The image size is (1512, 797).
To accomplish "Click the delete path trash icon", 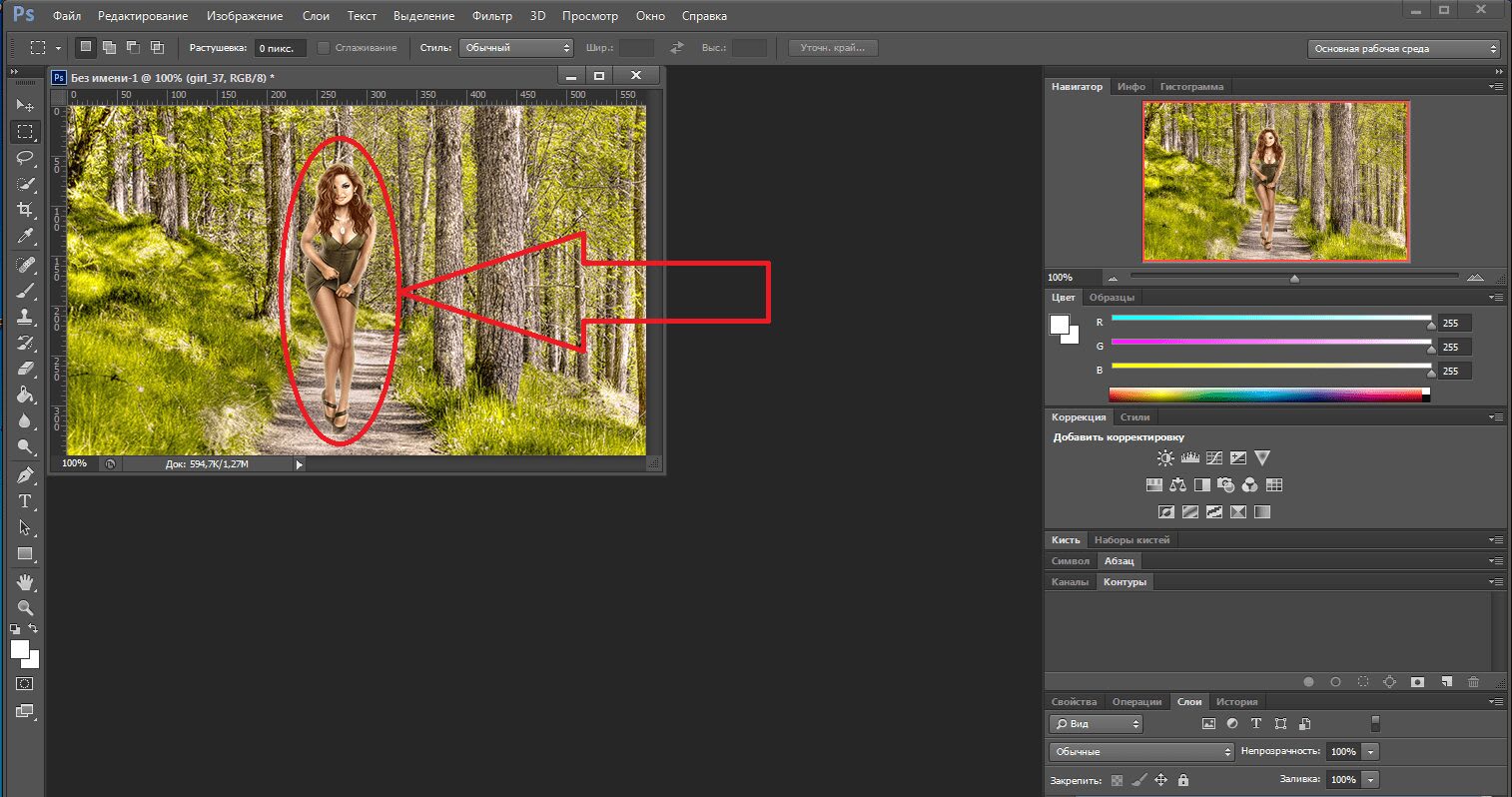I will [1473, 682].
